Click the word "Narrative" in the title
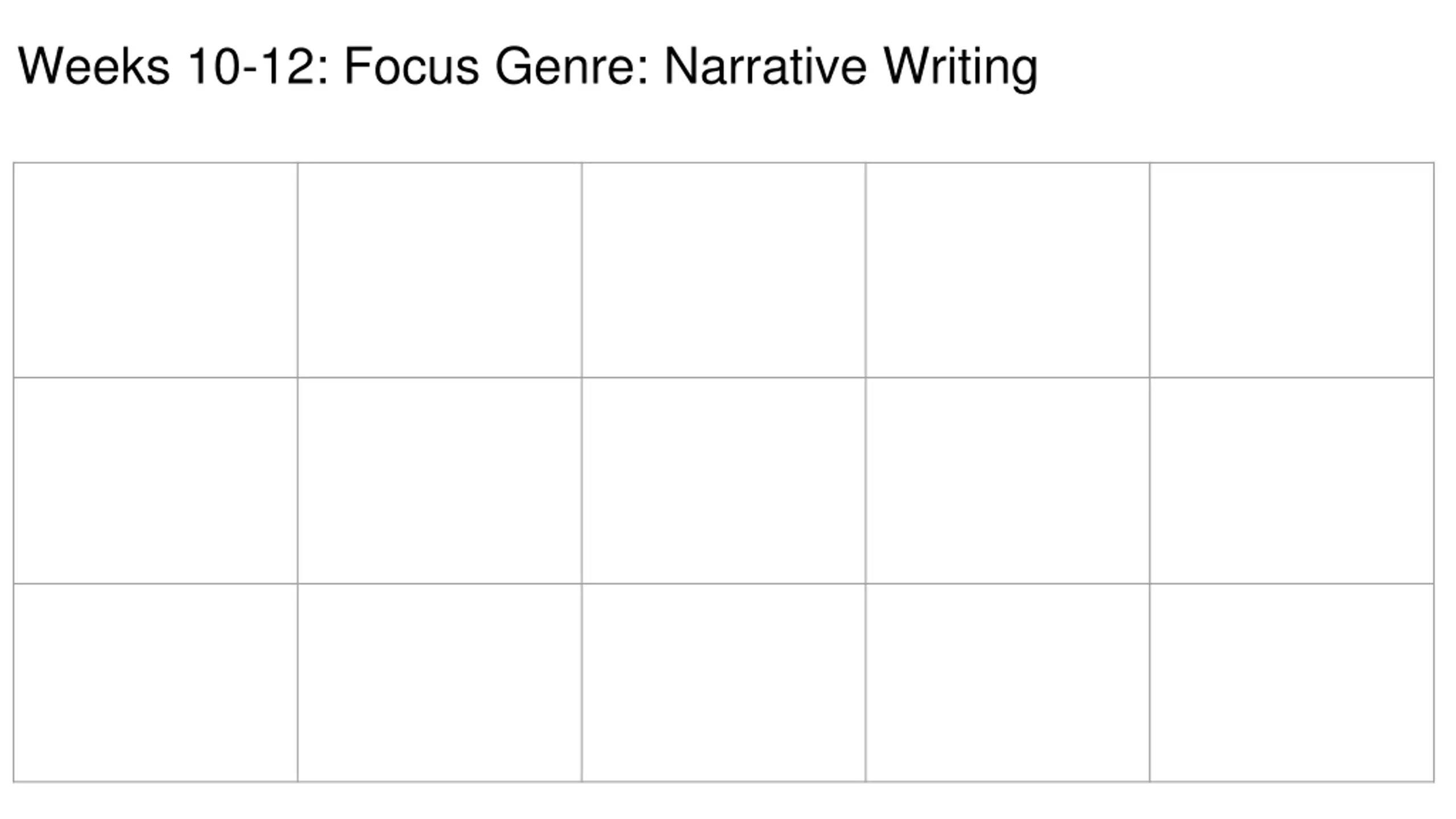Image resolution: width=1456 pixels, height=819 pixels. point(765,66)
